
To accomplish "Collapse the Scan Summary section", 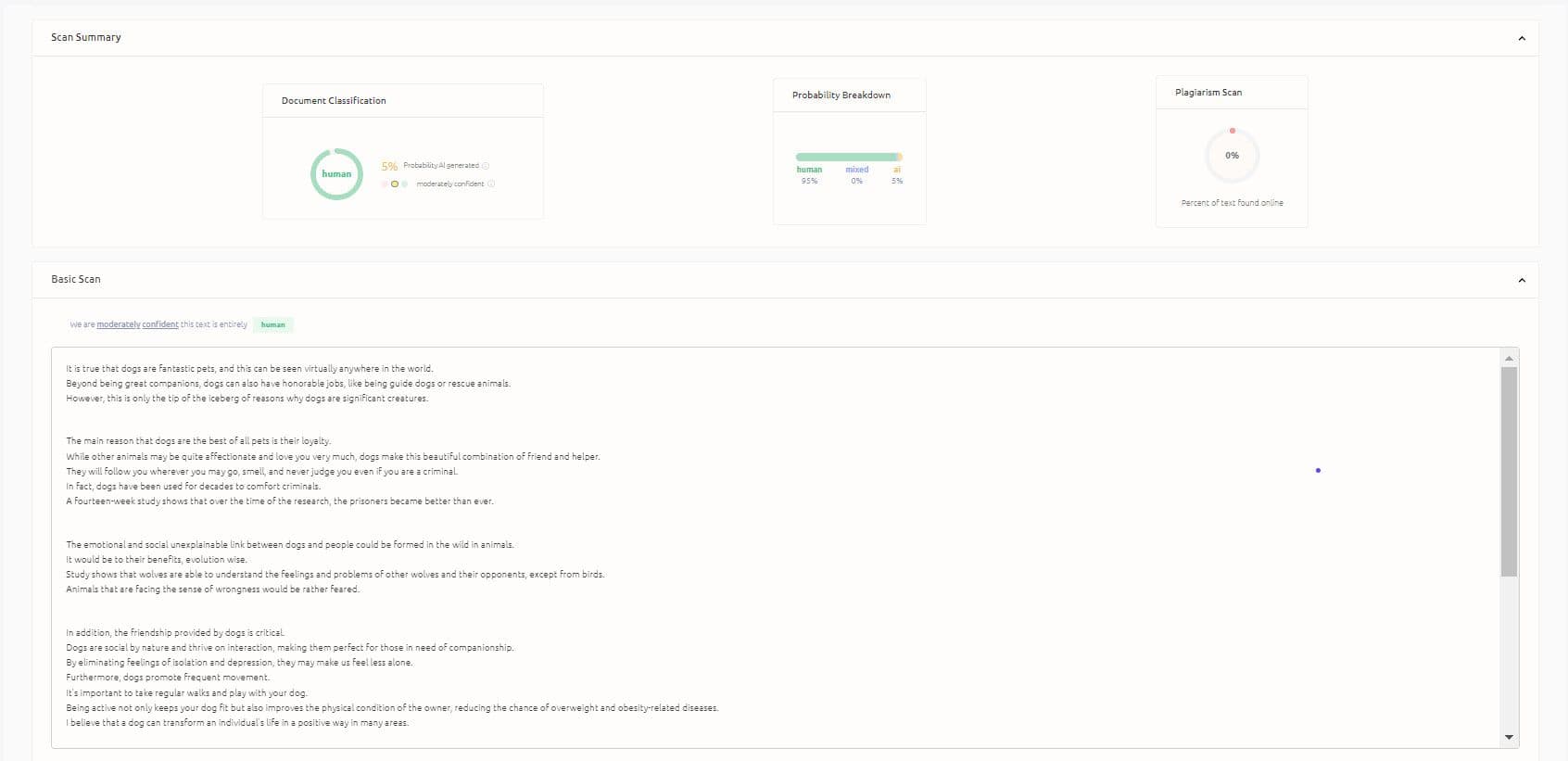I will click(1522, 38).
